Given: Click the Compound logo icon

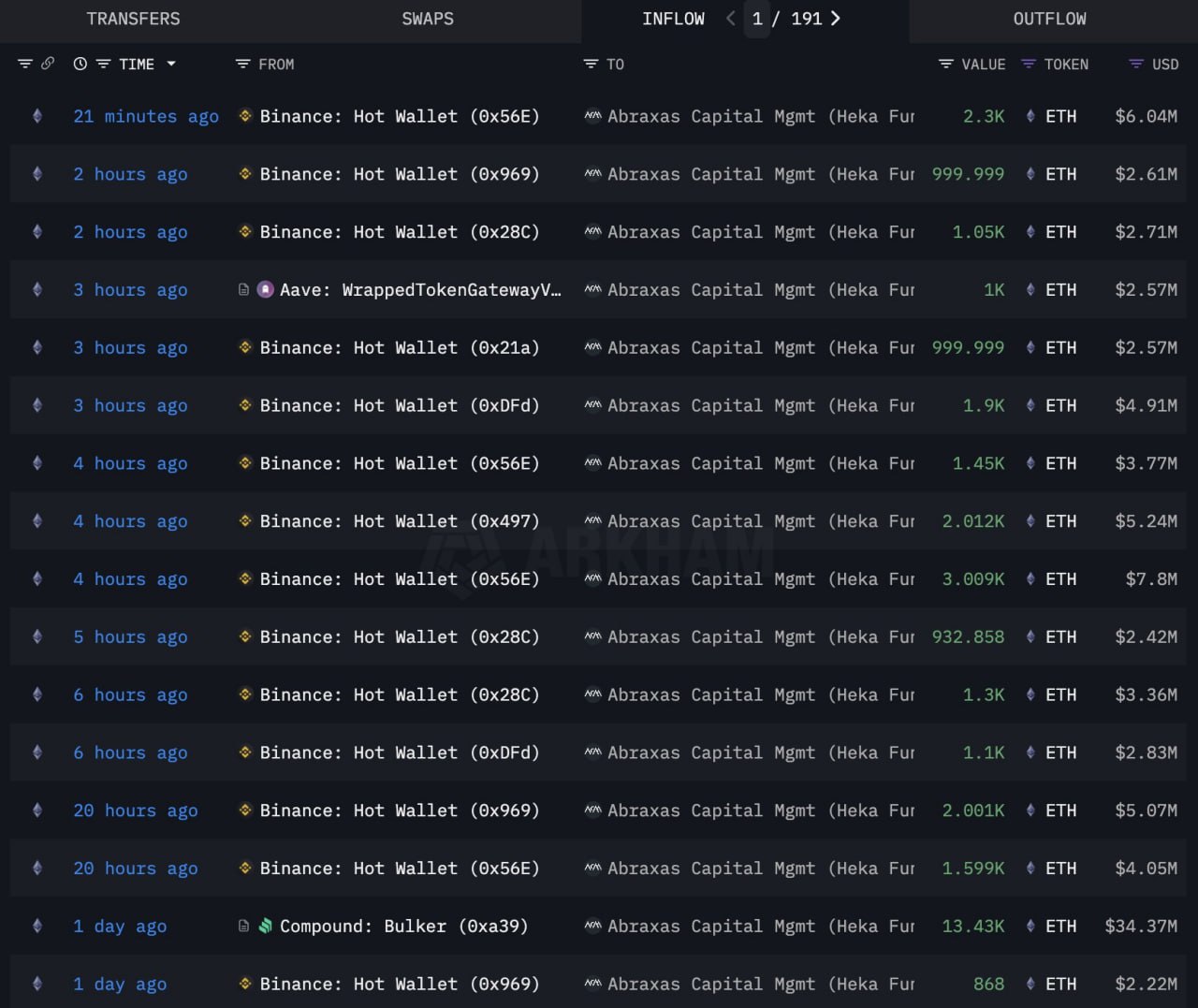Looking at the screenshot, I should point(266,926).
